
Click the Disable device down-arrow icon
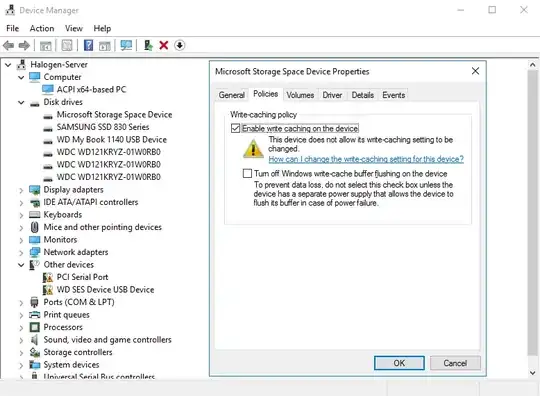(x=179, y=45)
